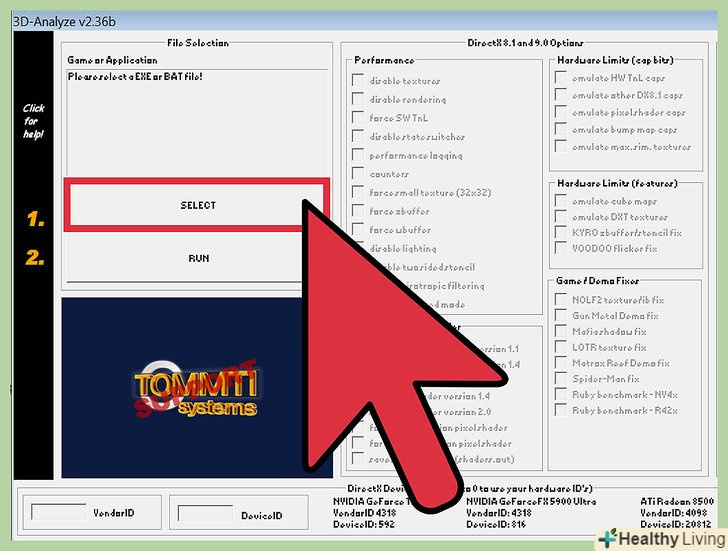Check 'emulate max. sim. textures'
The image size is (728, 551).
[561, 146]
